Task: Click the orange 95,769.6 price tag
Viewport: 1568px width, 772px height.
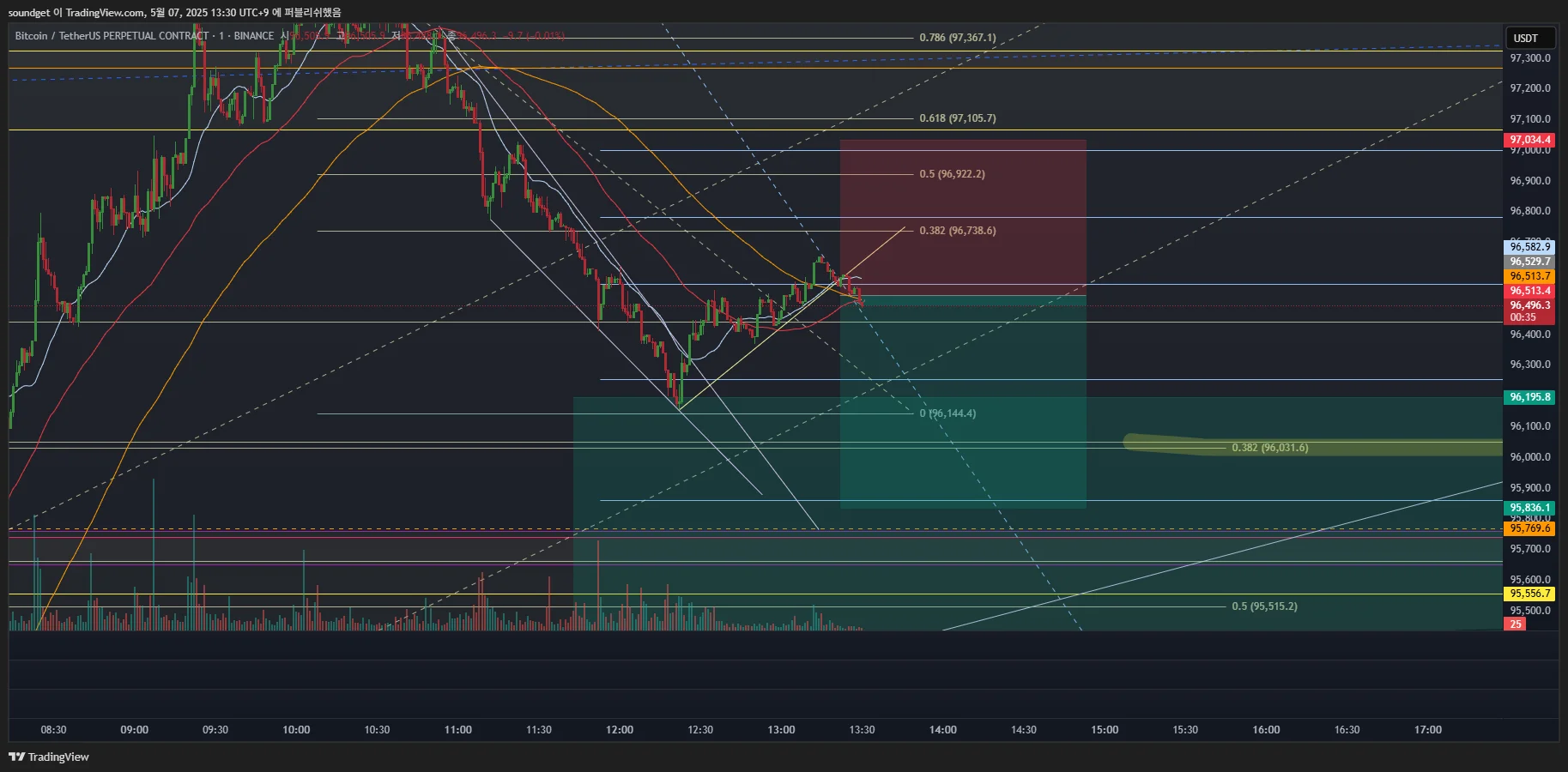Action: coord(1530,528)
